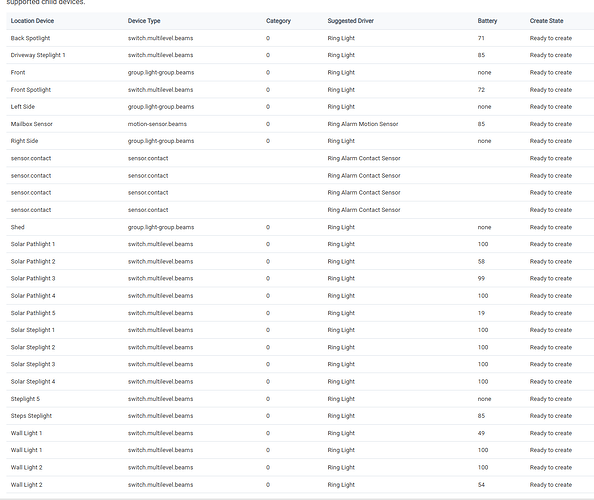
Task: Click Ready to create for Back Spotlight
Action: (x=551, y=38)
